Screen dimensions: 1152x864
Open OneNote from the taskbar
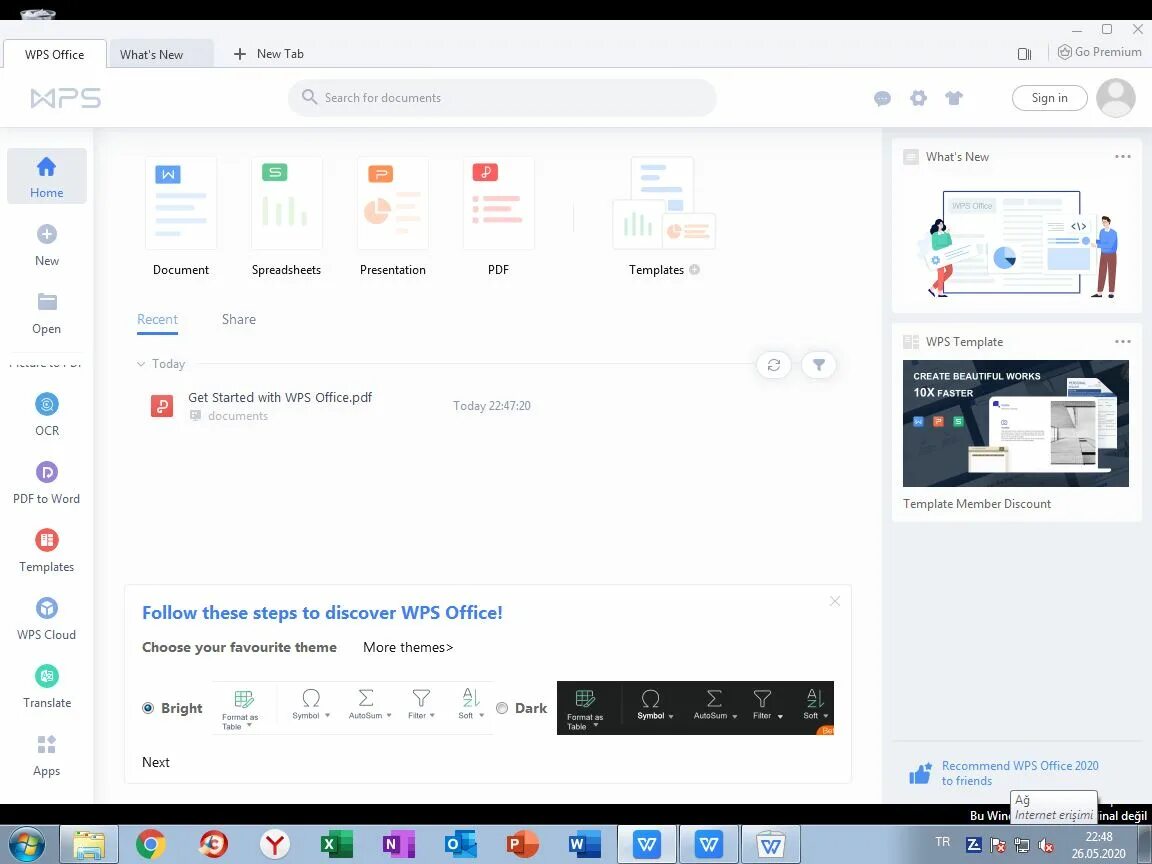pos(398,844)
